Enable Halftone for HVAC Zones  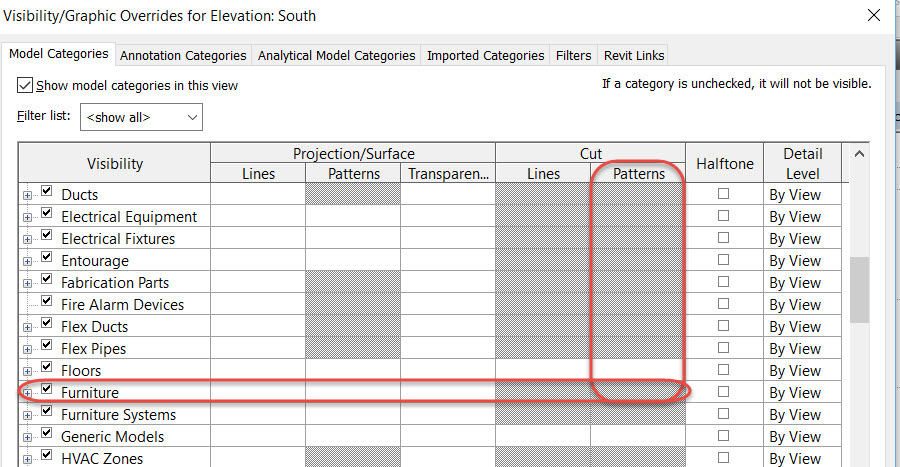723,457
